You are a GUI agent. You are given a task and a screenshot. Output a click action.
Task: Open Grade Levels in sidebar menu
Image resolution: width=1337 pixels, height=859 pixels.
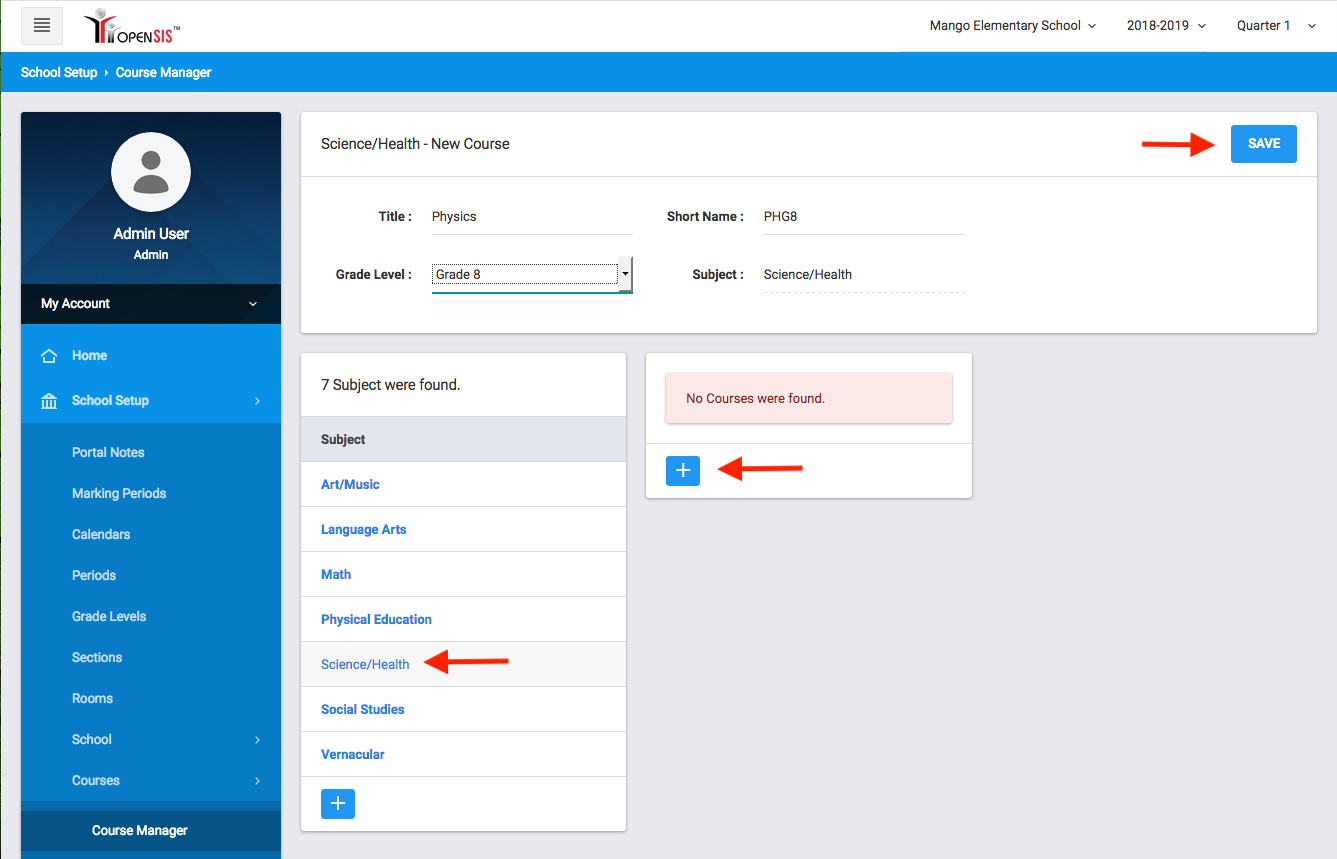(x=109, y=617)
